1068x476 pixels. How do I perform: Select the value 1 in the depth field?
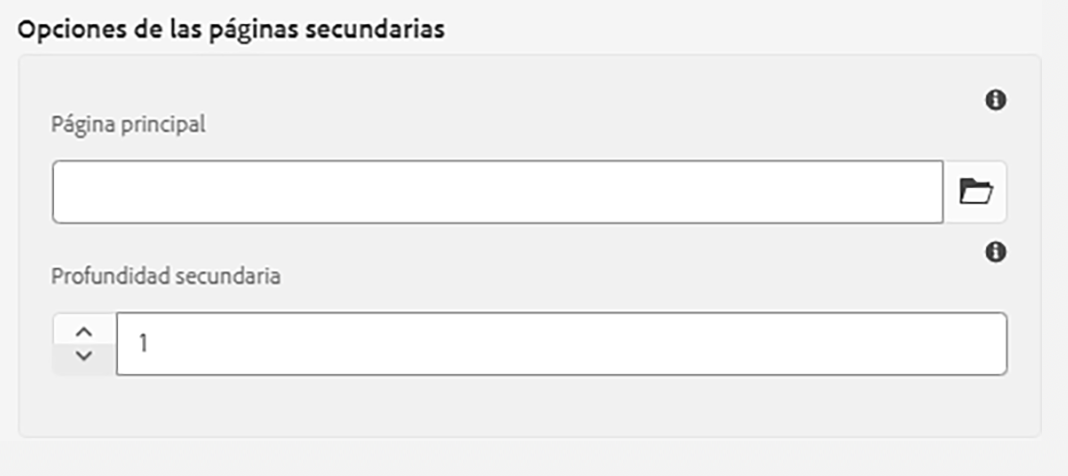144,344
